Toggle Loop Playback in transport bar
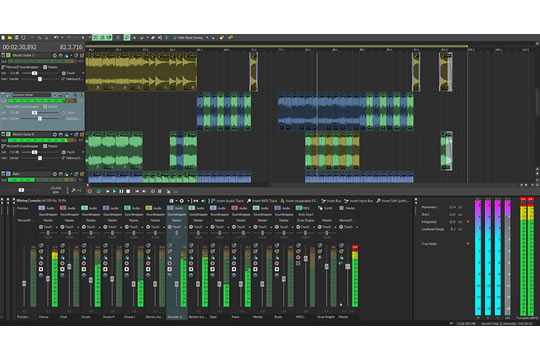 pyautogui.click(x=98, y=191)
